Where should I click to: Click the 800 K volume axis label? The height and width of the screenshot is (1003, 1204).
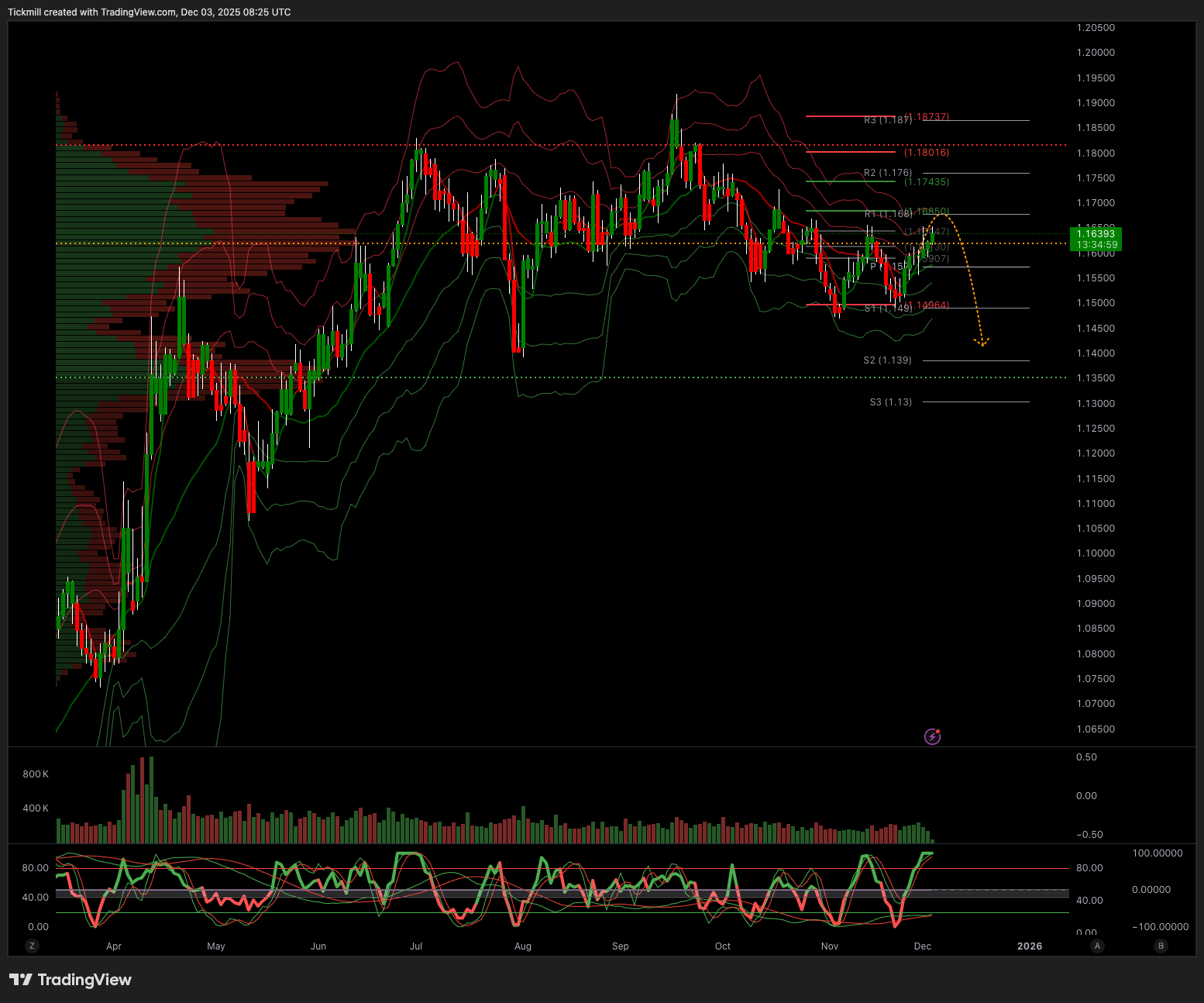[36, 774]
